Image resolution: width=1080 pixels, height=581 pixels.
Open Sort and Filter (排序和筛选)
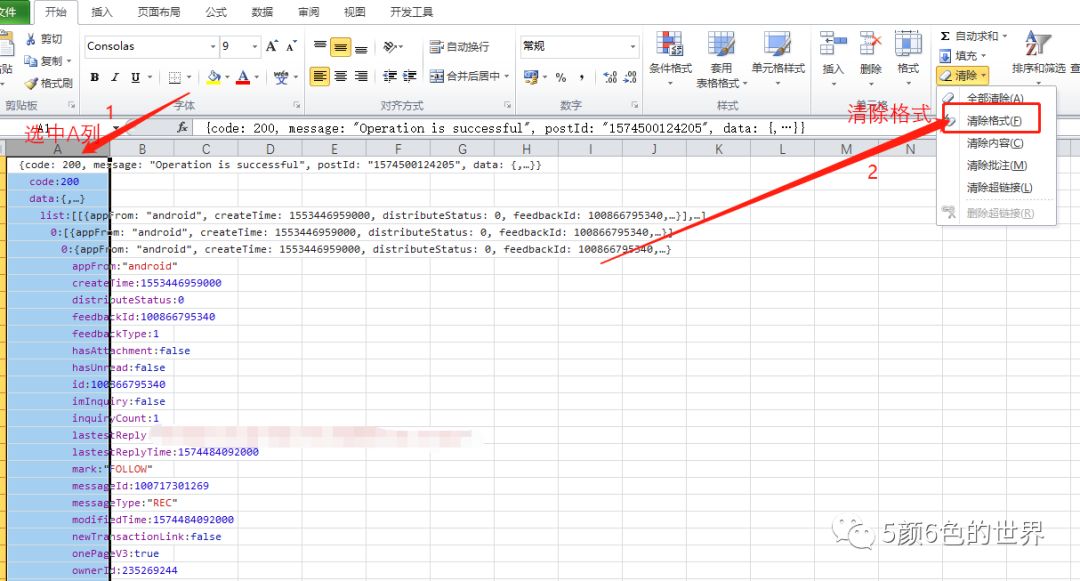click(1038, 56)
